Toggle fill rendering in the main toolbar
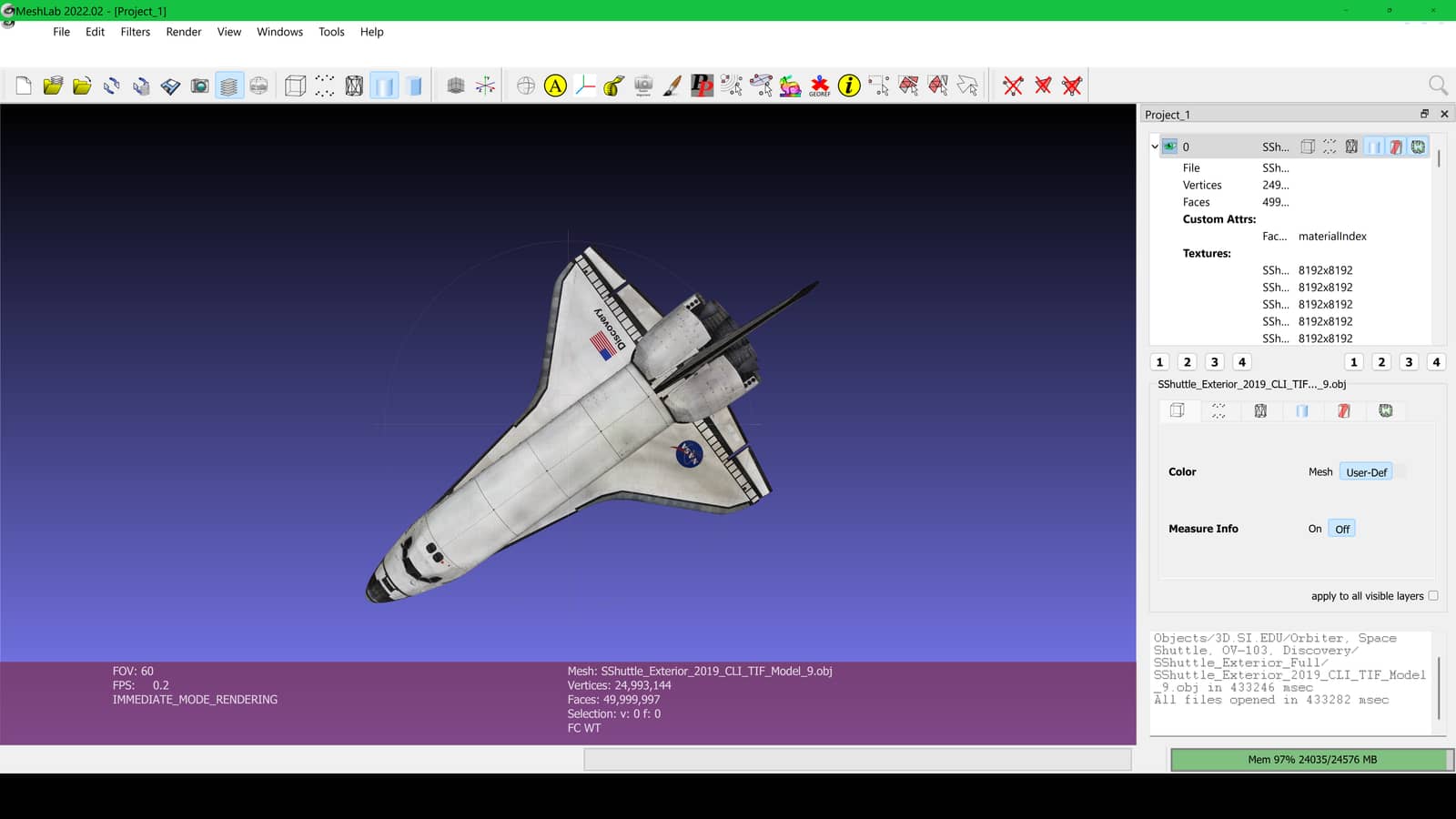Image resolution: width=1456 pixels, height=819 pixels. coord(384,86)
